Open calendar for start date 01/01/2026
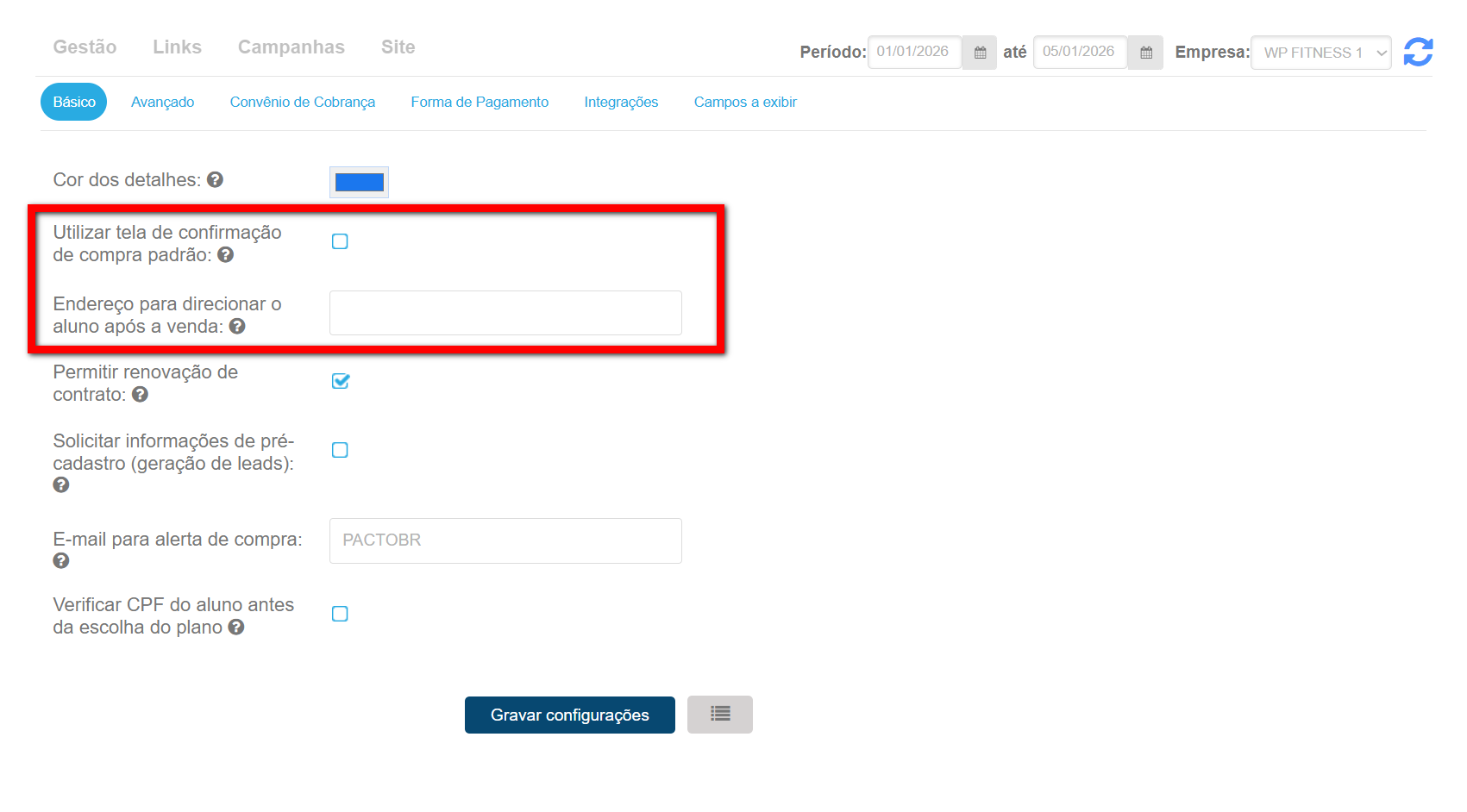 pos(980,53)
